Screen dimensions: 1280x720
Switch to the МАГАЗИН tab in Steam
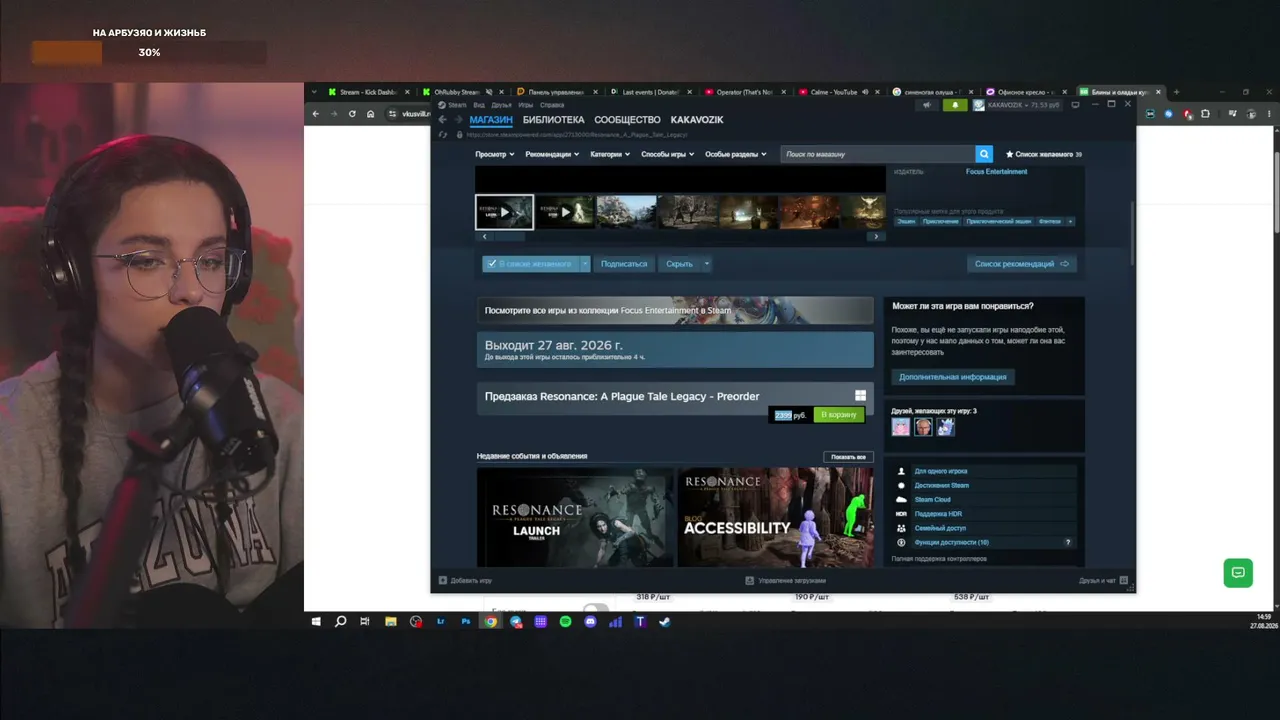(x=491, y=120)
